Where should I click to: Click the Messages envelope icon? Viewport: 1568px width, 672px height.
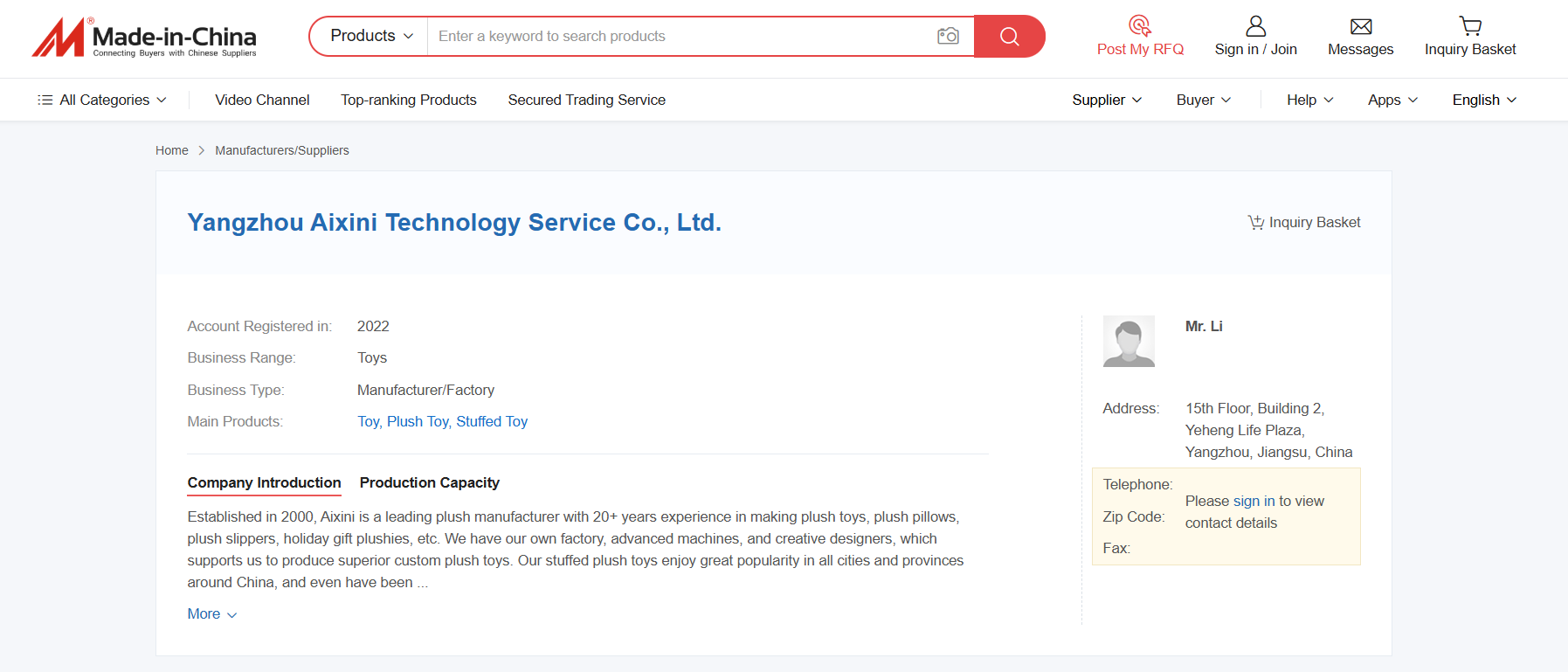click(x=1361, y=26)
